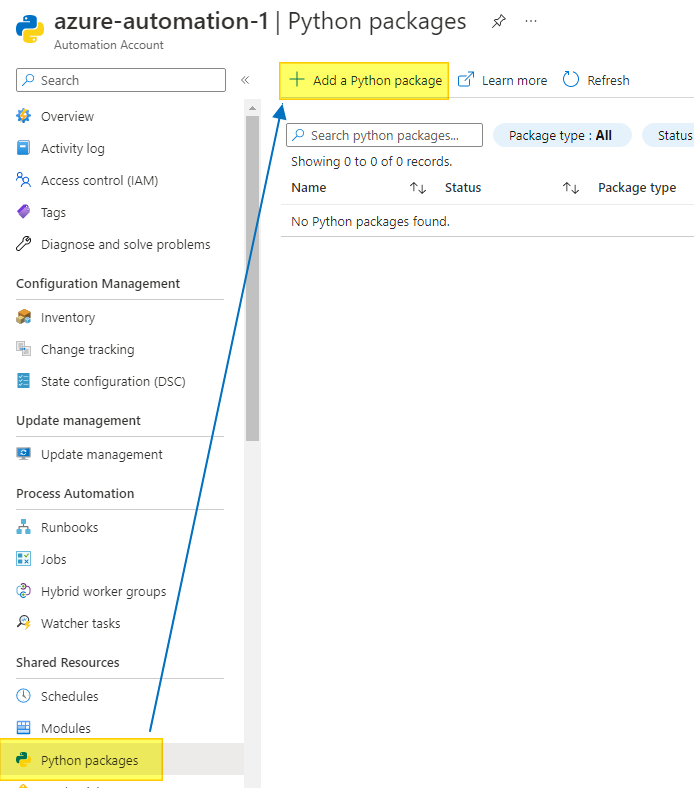Open Inventory under Configuration Management
694x788 pixels.
point(68,318)
